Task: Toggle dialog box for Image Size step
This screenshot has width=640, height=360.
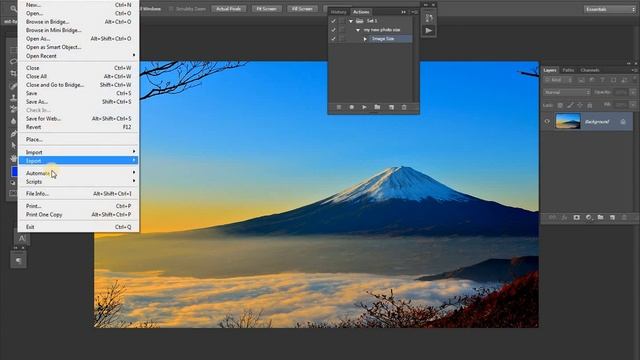Action: click(342, 39)
